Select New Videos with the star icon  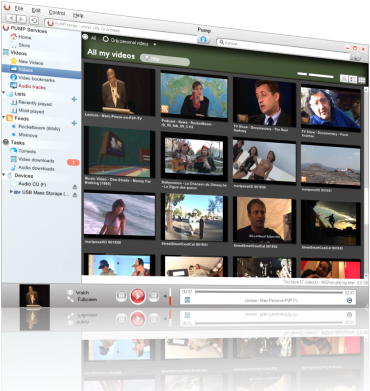(x=27, y=62)
